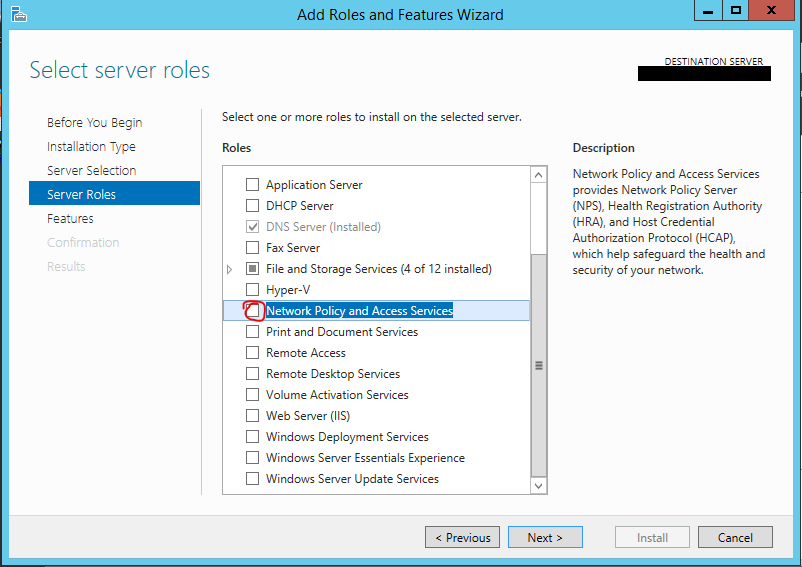
Task: Click the wizard icon in title bar
Action: (18, 14)
